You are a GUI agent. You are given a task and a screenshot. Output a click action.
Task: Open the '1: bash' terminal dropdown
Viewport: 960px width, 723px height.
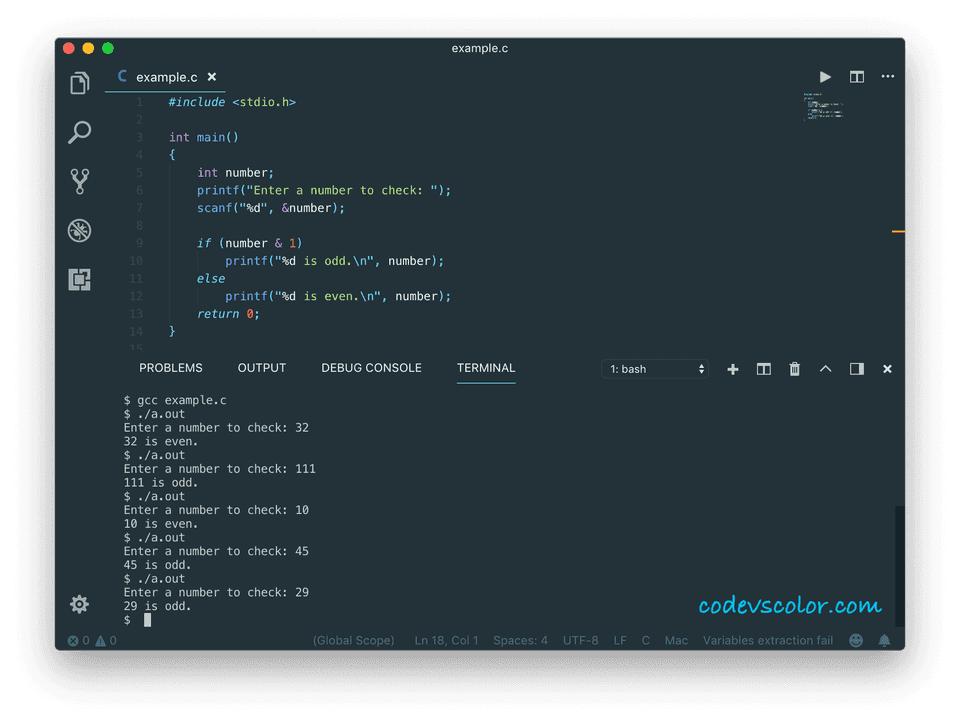[655, 369]
